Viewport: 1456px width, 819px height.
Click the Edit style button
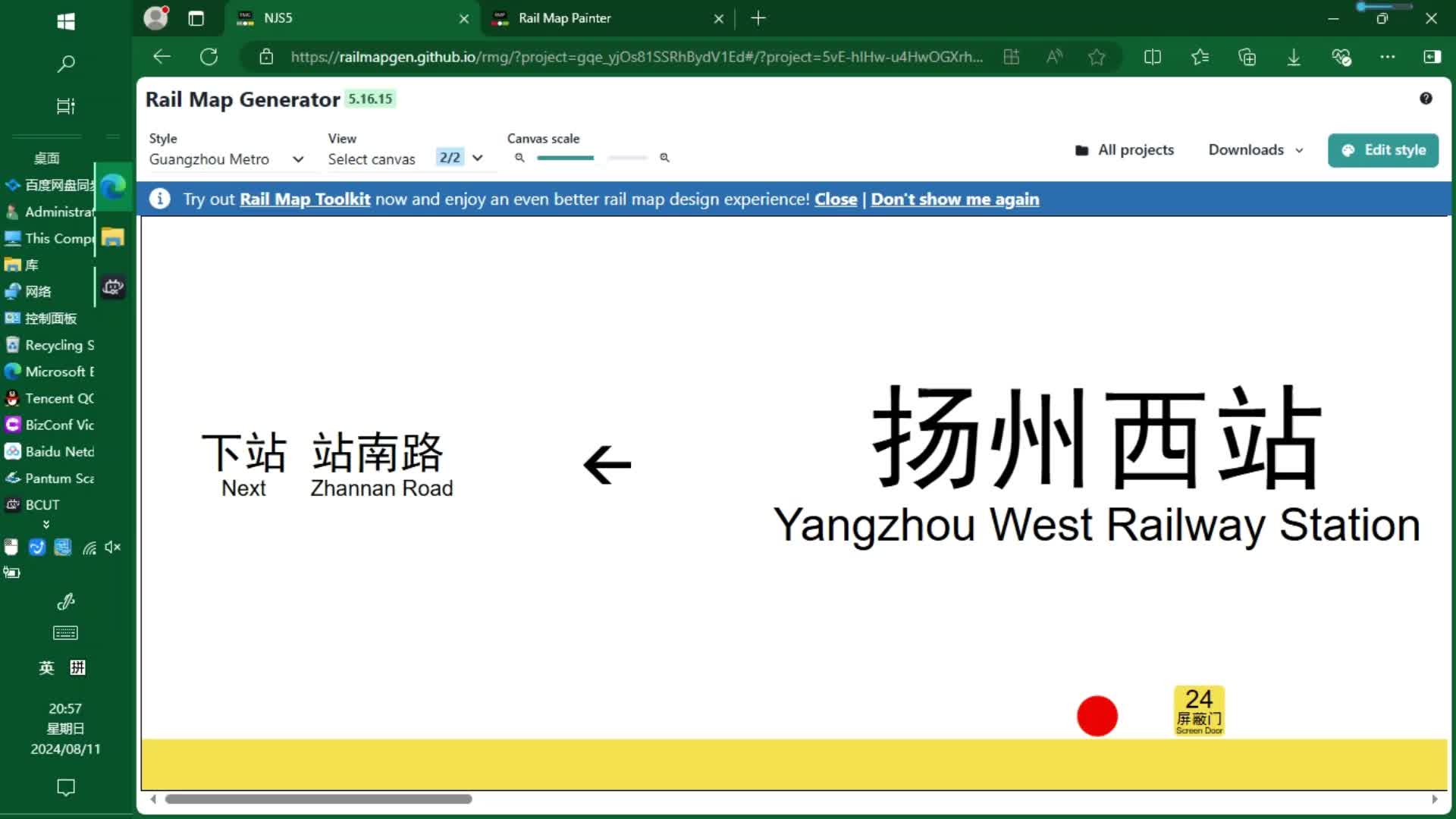(x=1382, y=150)
